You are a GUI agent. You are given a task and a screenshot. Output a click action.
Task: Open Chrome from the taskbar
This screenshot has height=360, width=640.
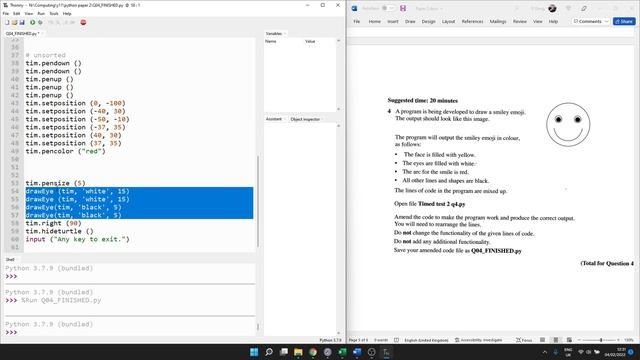point(313,352)
